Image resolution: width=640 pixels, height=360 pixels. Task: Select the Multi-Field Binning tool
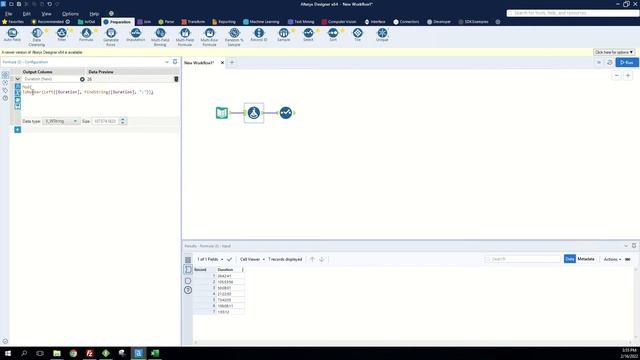160,37
